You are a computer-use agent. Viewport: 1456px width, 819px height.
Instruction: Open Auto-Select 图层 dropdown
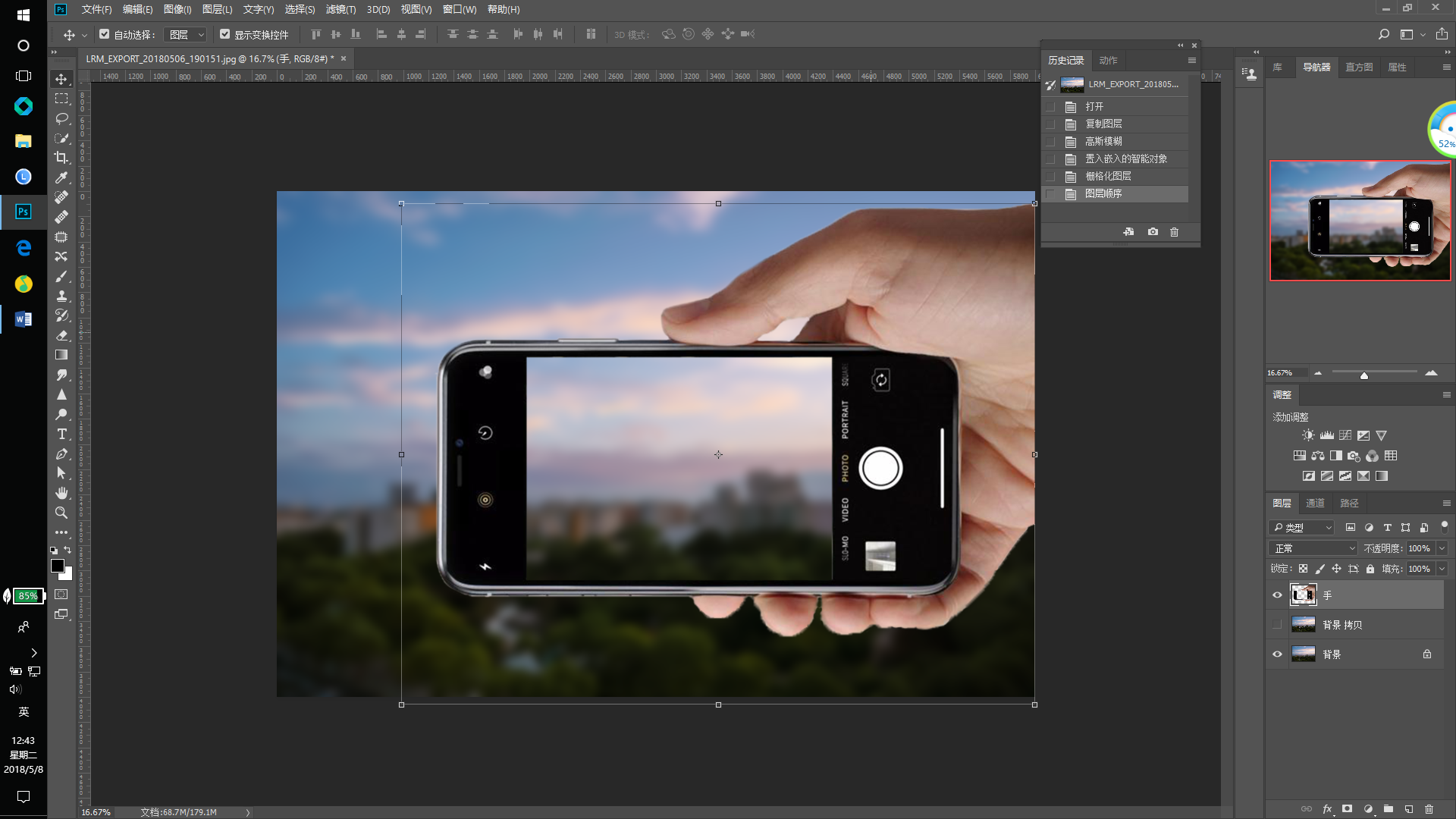point(186,34)
